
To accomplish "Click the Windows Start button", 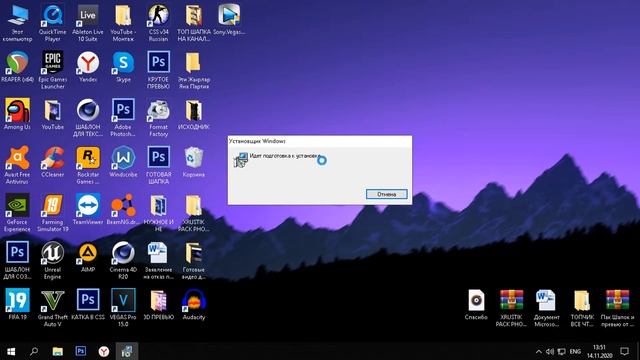I will click(11, 351).
